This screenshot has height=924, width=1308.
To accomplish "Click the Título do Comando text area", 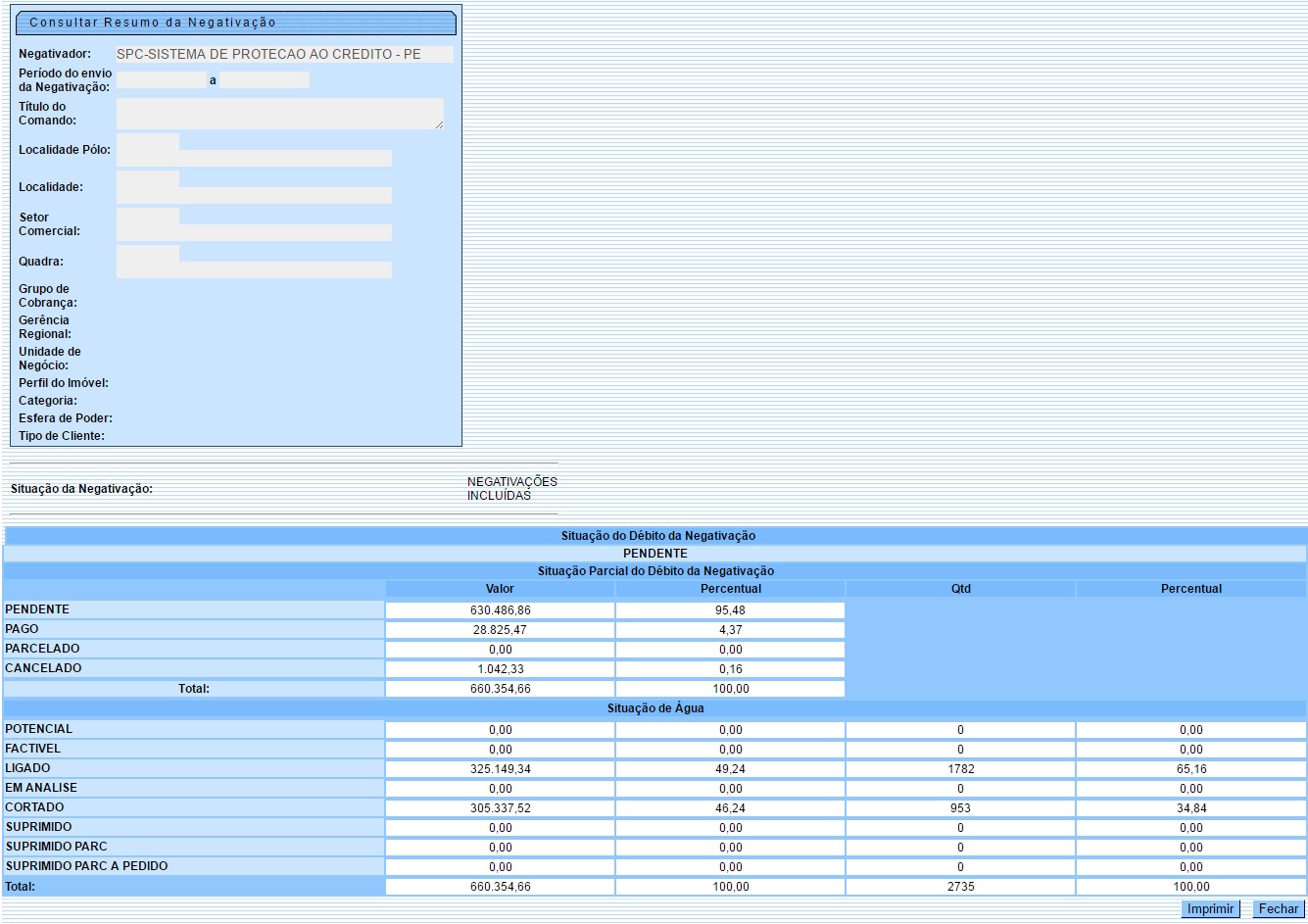I will point(278,114).
